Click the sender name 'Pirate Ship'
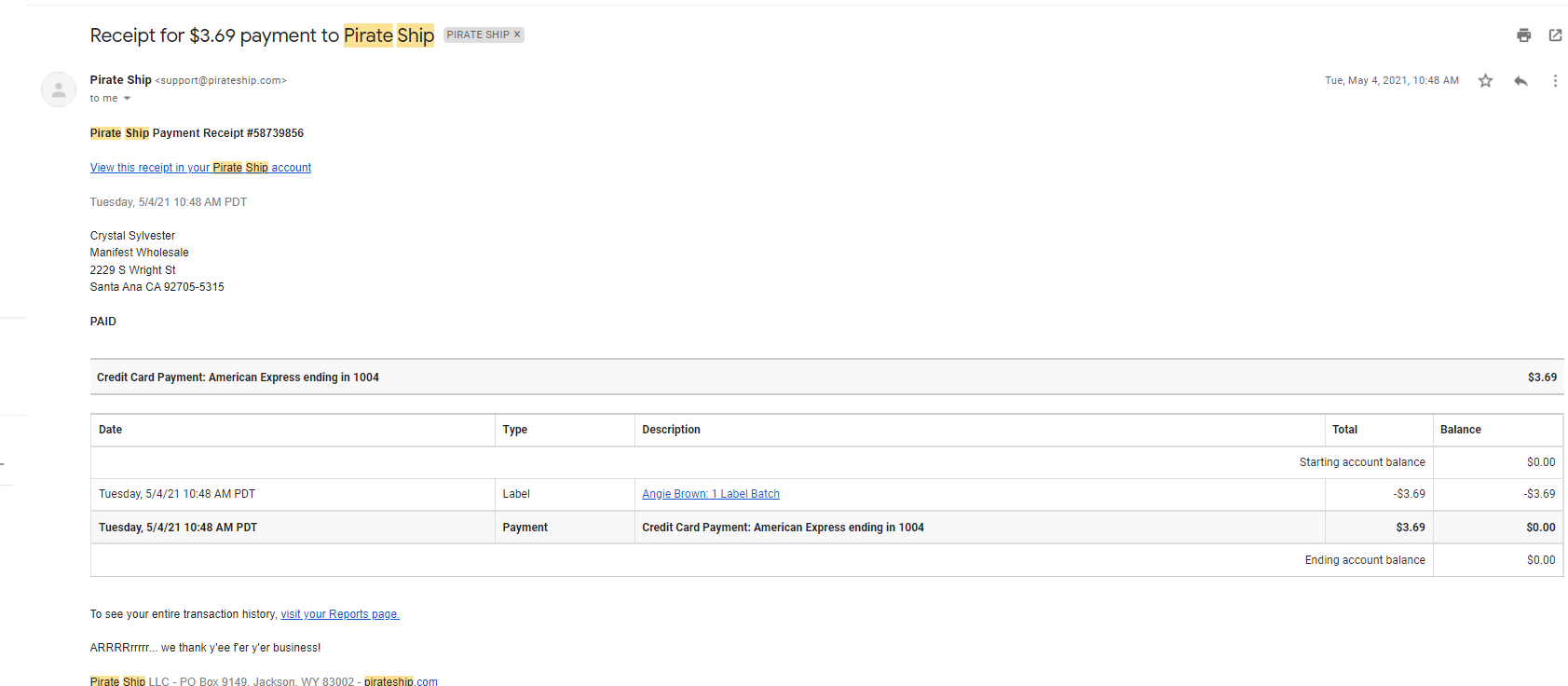This screenshot has width=1568, height=686. click(x=121, y=80)
